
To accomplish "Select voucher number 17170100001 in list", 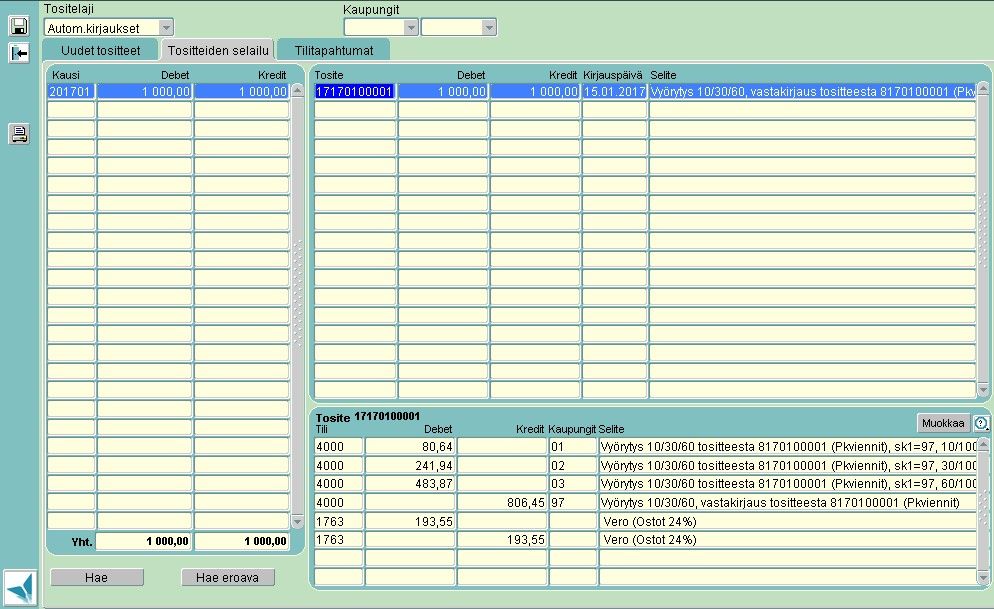I will coord(354,92).
